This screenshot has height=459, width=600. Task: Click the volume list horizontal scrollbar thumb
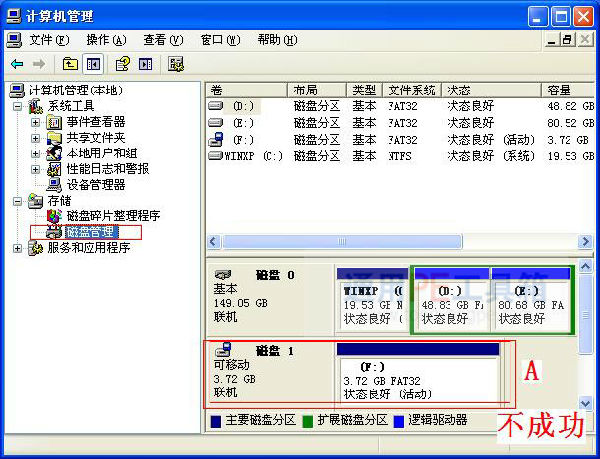click(x=342, y=241)
